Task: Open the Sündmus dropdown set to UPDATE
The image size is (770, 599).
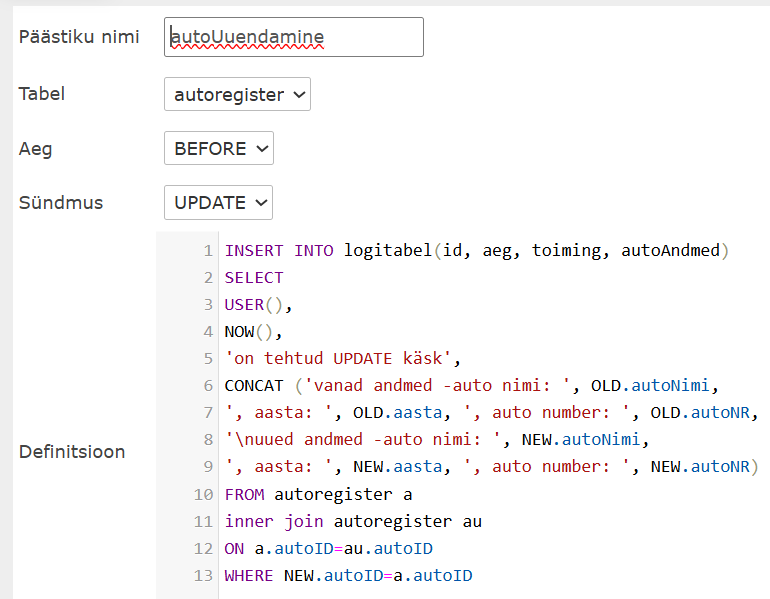Action: (x=218, y=203)
